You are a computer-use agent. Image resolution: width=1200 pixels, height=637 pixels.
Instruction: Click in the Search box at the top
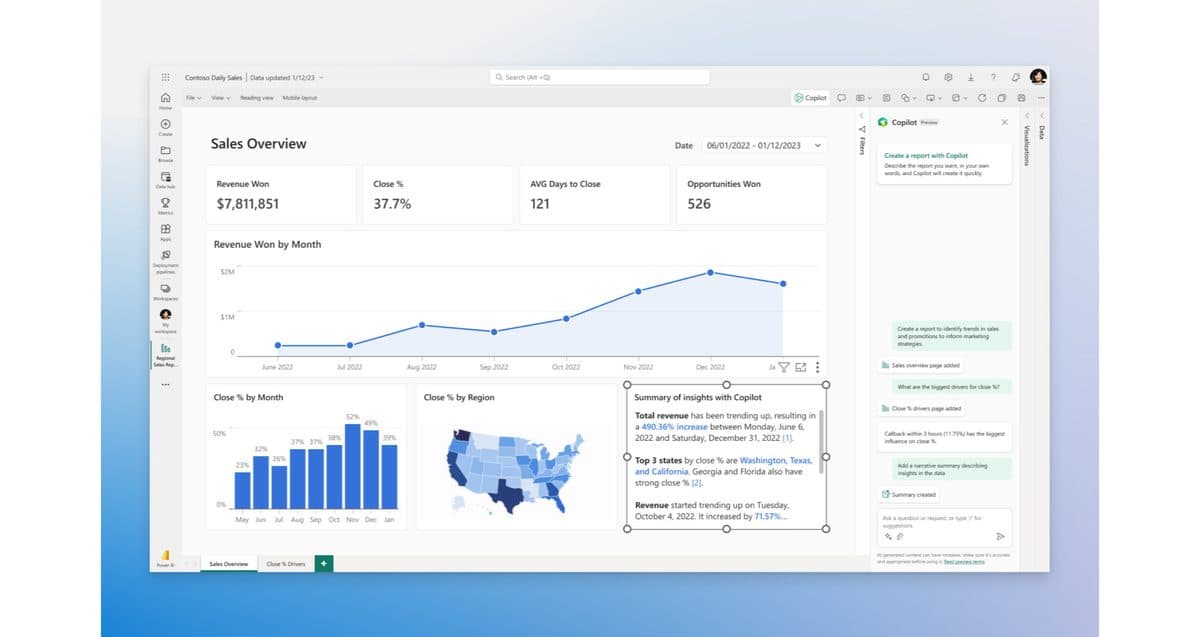click(600, 77)
